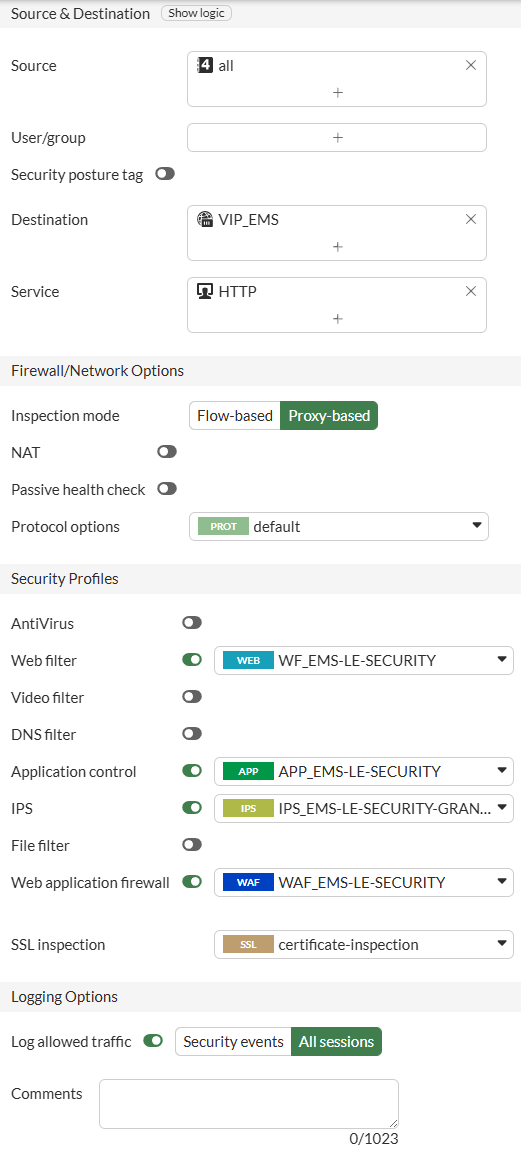Add another destination address

[x=338, y=246]
